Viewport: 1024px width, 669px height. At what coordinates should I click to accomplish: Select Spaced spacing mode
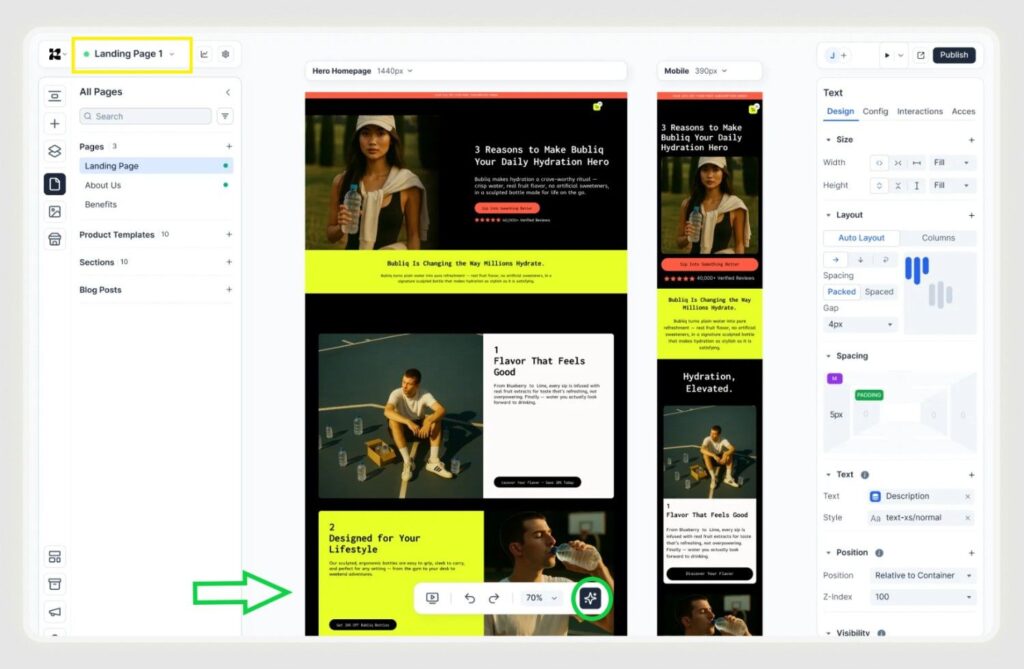(x=880, y=291)
